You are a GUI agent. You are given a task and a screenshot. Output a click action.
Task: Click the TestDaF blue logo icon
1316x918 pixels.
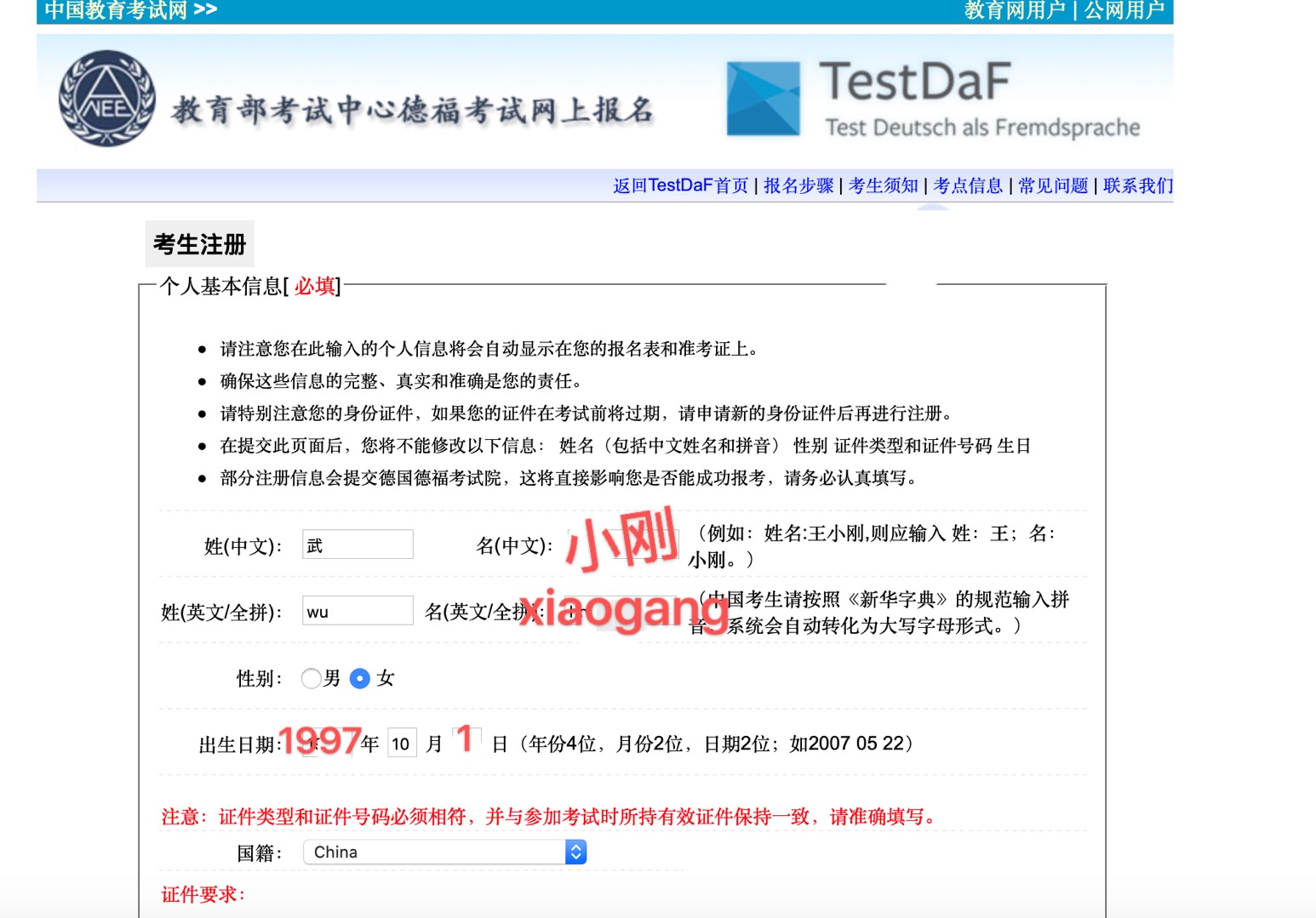click(x=763, y=99)
